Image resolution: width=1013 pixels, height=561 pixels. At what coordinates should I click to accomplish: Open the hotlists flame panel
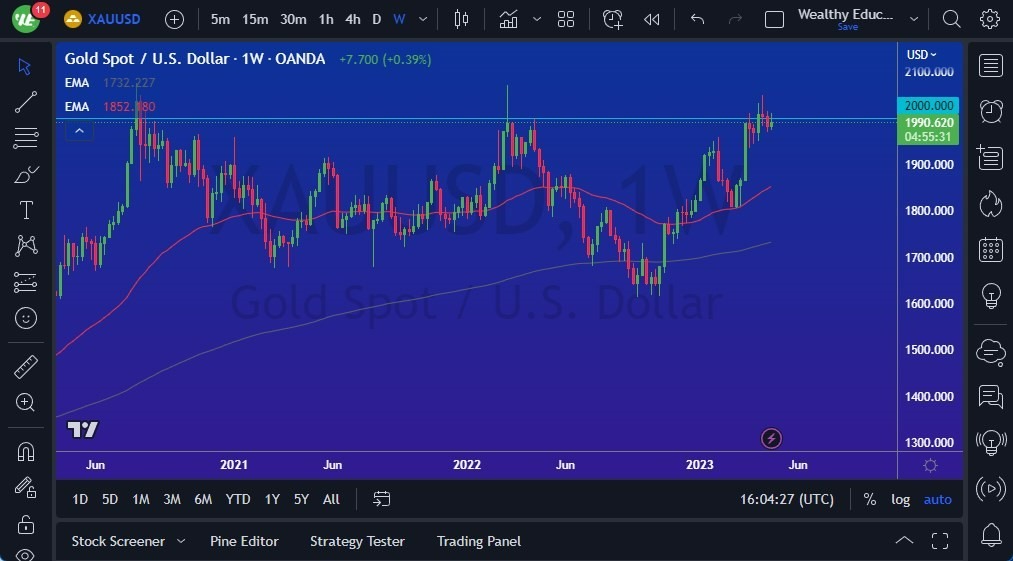click(990, 204)
